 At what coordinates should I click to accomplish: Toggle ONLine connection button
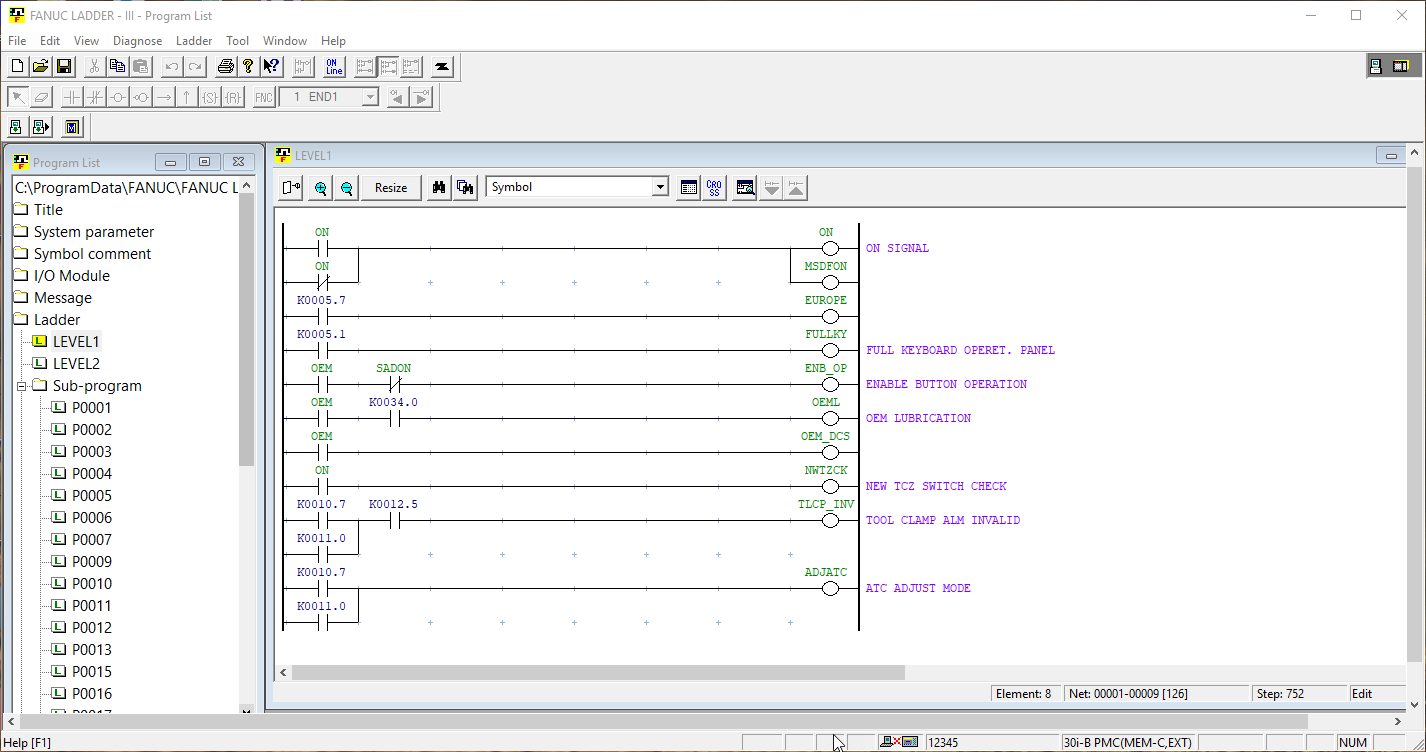(x=334, y=67)
